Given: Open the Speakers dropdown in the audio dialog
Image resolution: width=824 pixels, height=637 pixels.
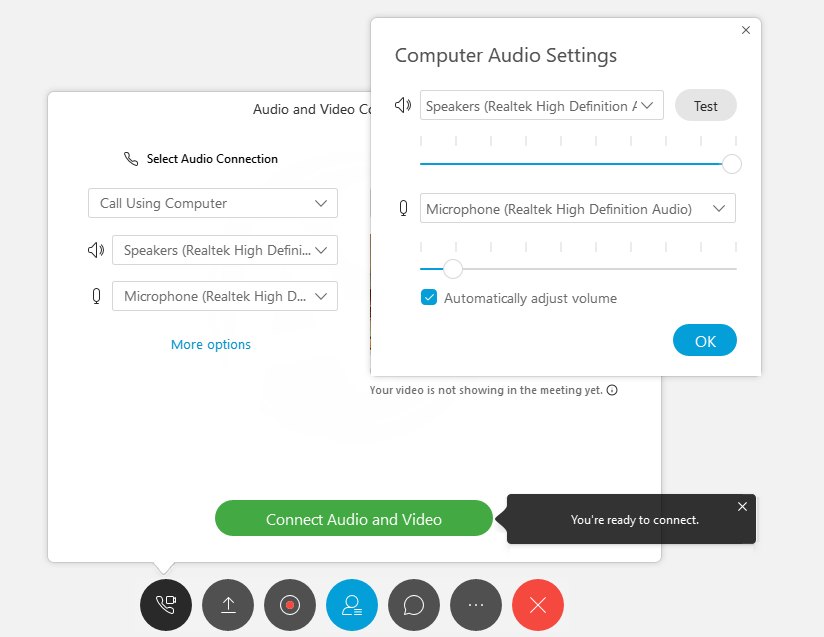Looking at the screenshot, I should click(541, 104).
